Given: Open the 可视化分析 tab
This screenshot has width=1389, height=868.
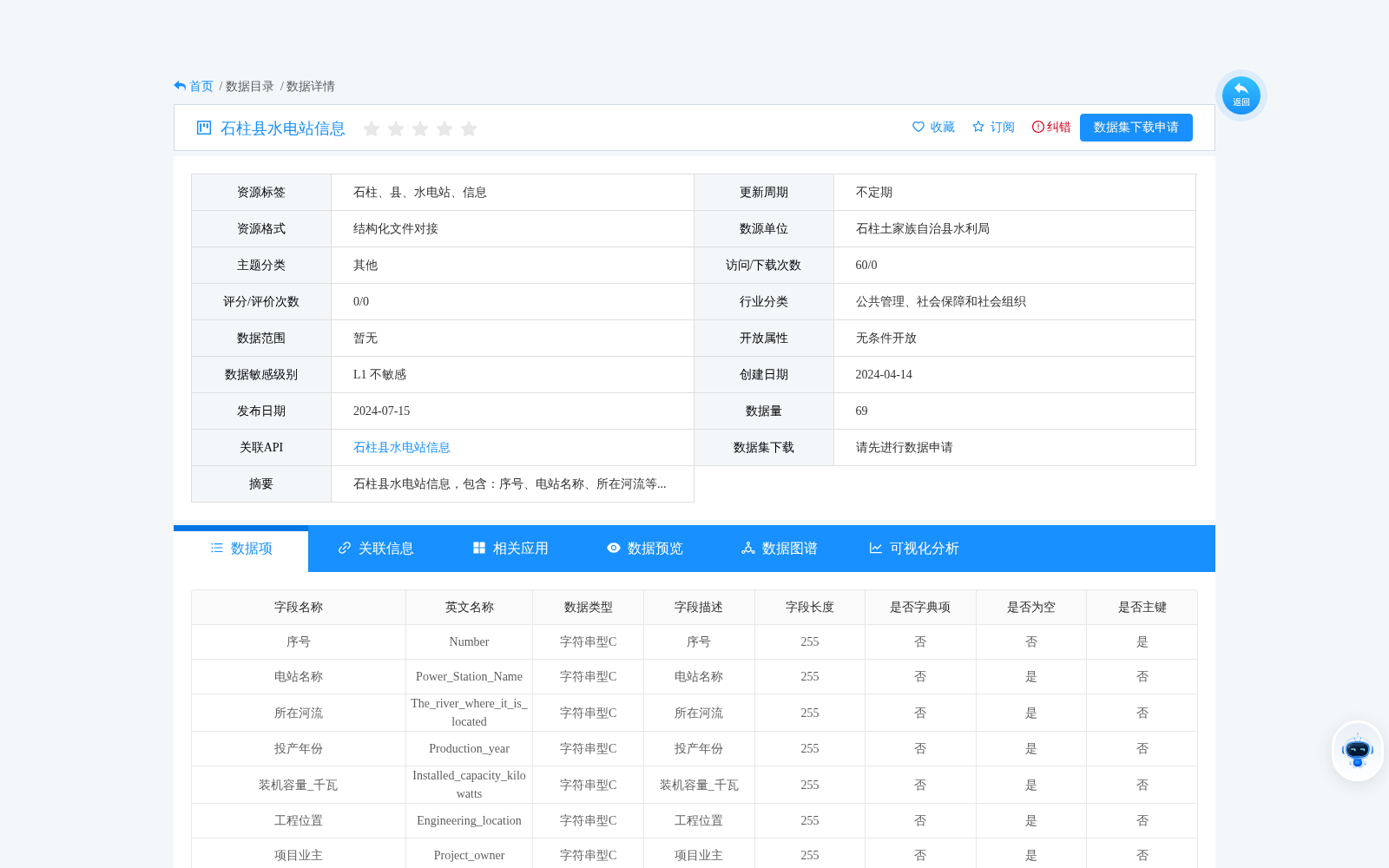Looking at the screenshot, I should click(914, 549).
